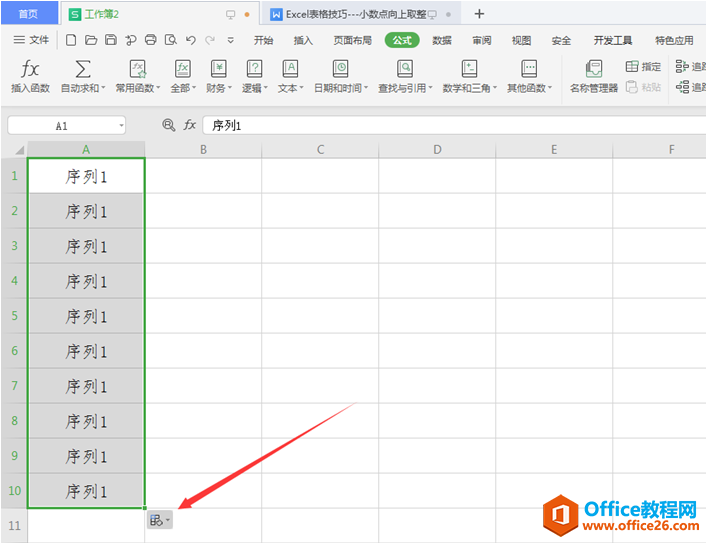This screenshot has width=706, height=543.
Task: Open Lookup and Reference (查找与引用) functions
Action: click(x=405, y=76)
